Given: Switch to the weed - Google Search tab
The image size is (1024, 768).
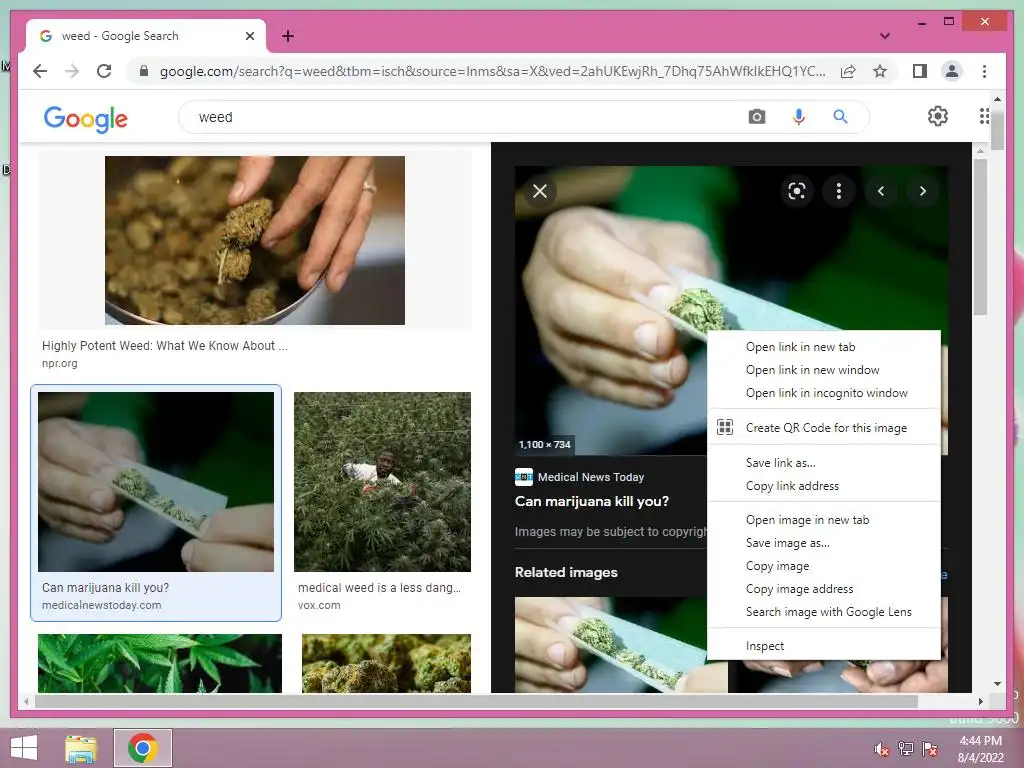Looking at the screenshot, I should click(146, 36).
